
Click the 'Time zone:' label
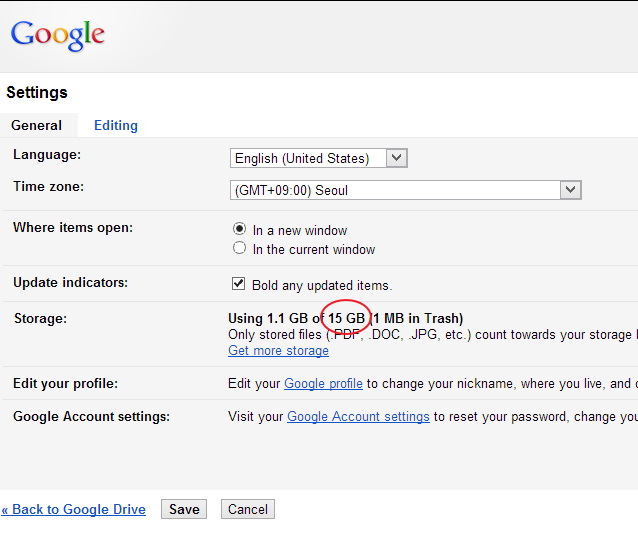(48, 186)
